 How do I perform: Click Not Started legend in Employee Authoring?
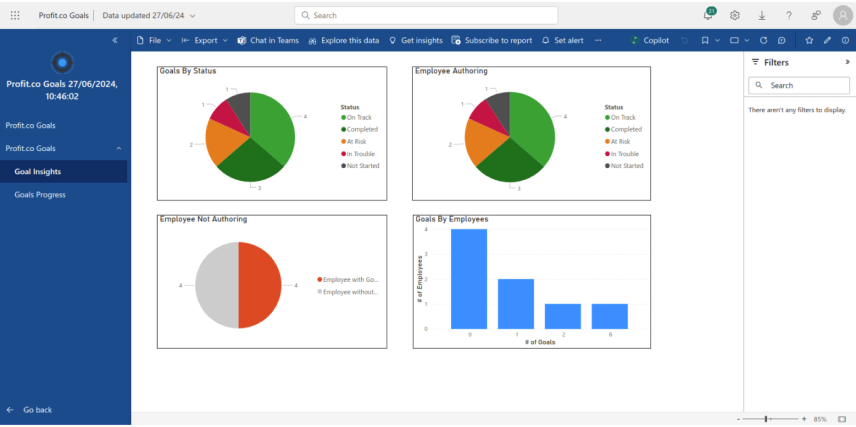(624, 165)
